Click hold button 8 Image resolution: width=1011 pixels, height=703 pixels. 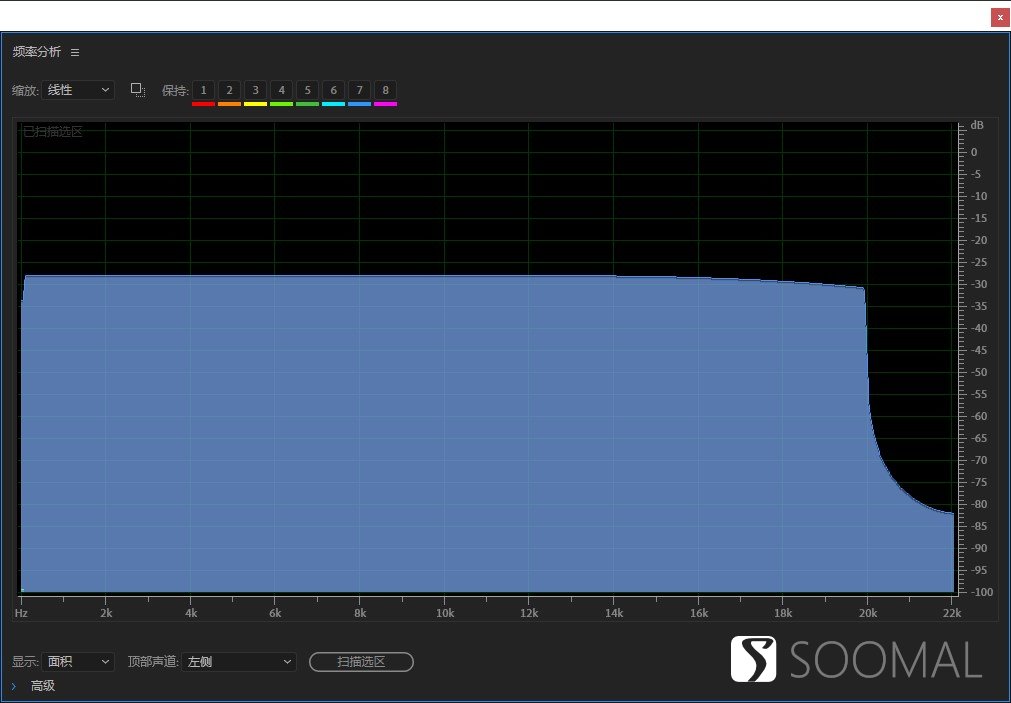pos(385,90)
